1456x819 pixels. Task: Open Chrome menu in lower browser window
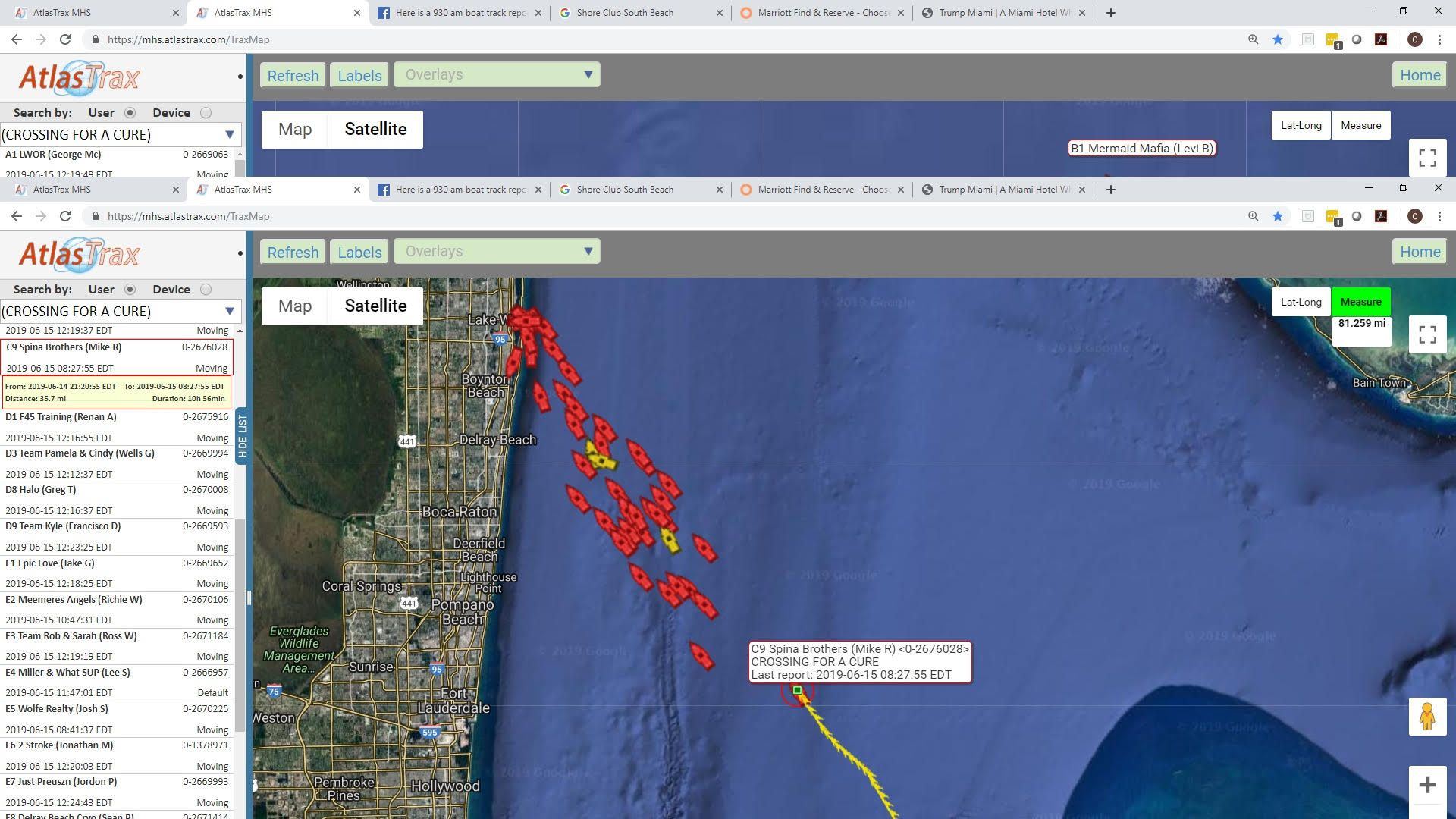coord(1439,216)
